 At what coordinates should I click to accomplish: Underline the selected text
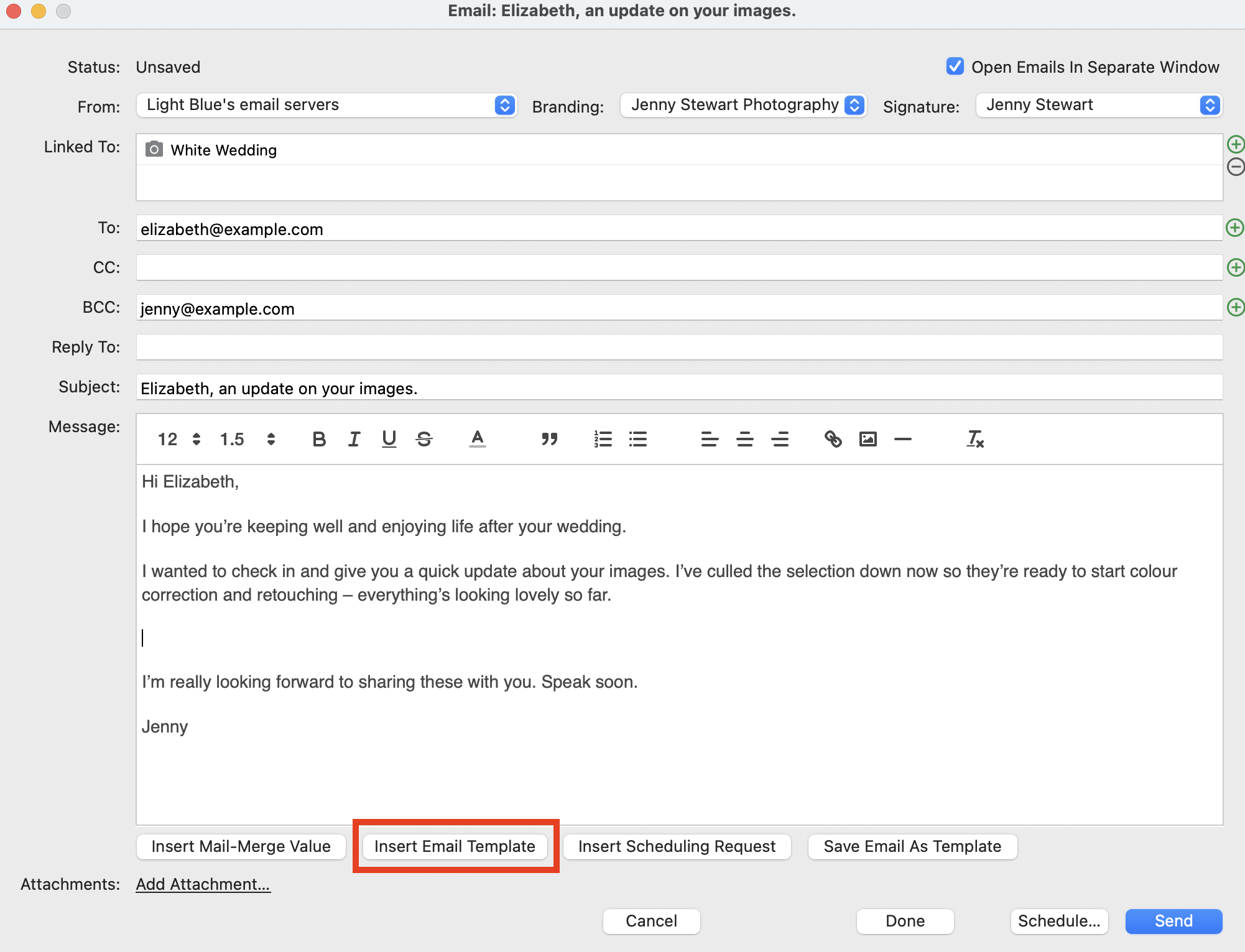389,439
